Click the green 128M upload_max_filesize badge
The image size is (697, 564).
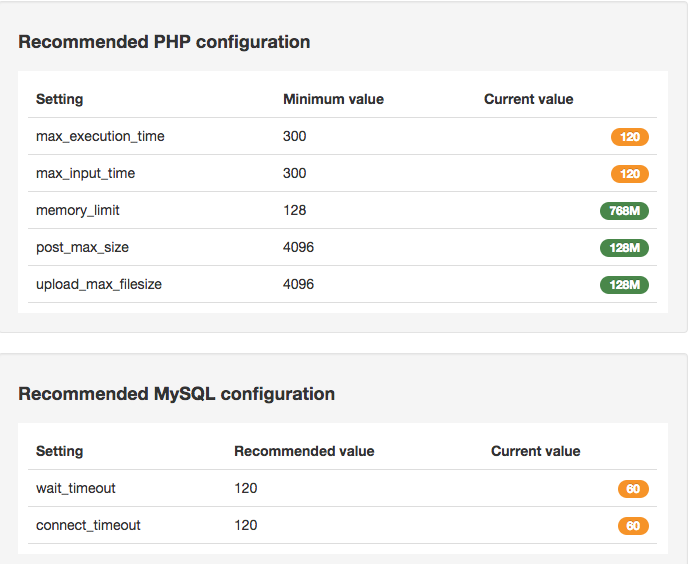coord(624,284)
